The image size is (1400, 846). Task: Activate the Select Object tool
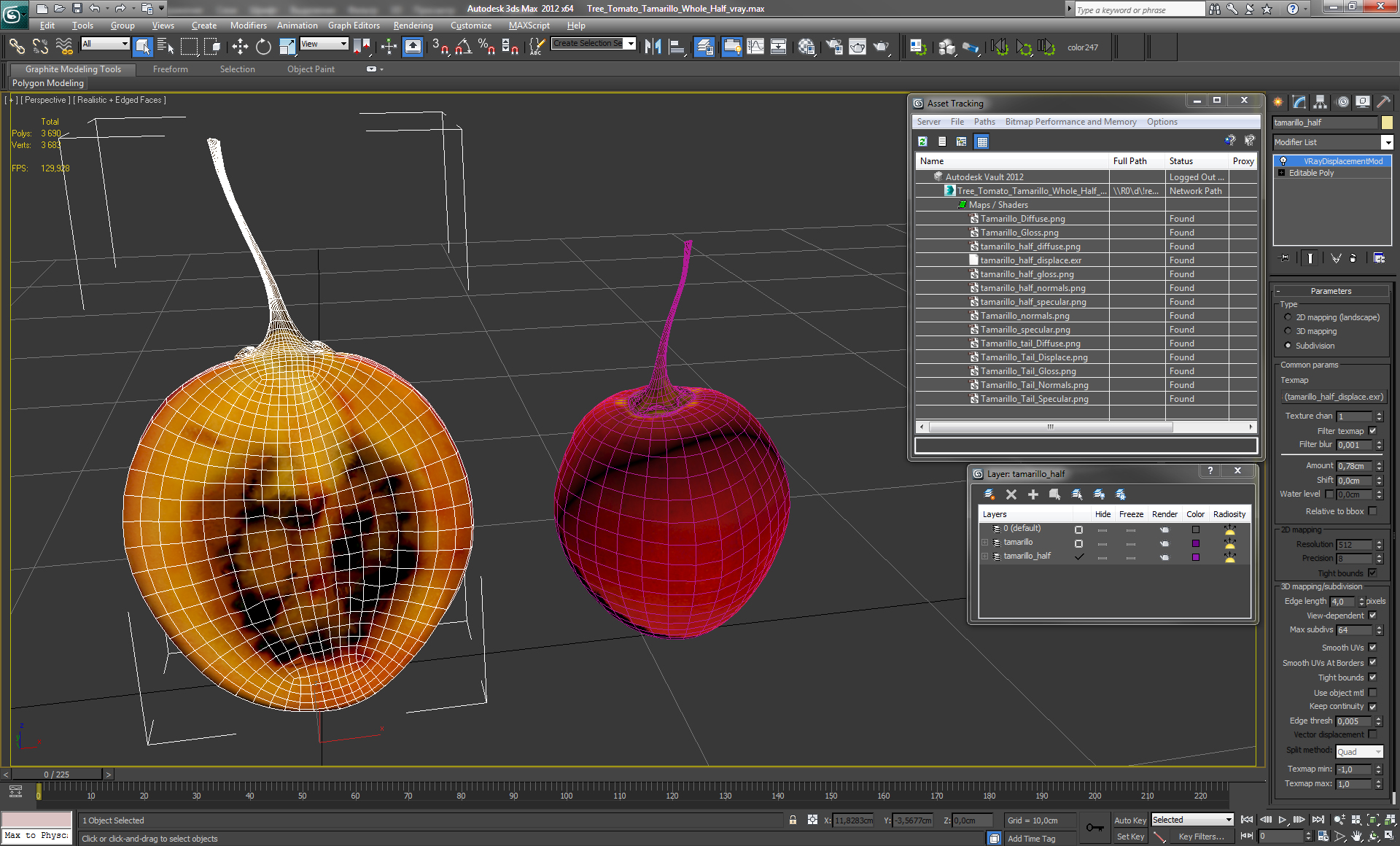pyautogui.click(x=143, y=47)
